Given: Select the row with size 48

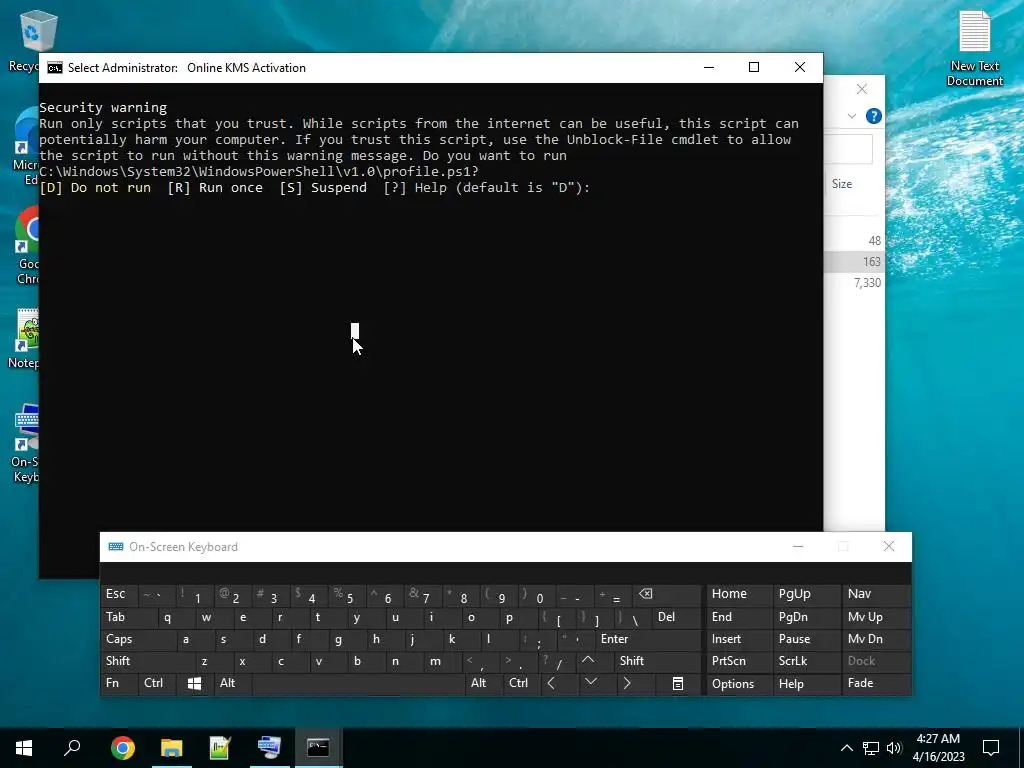Looking at the screenshot, I should tap(854, 241).
